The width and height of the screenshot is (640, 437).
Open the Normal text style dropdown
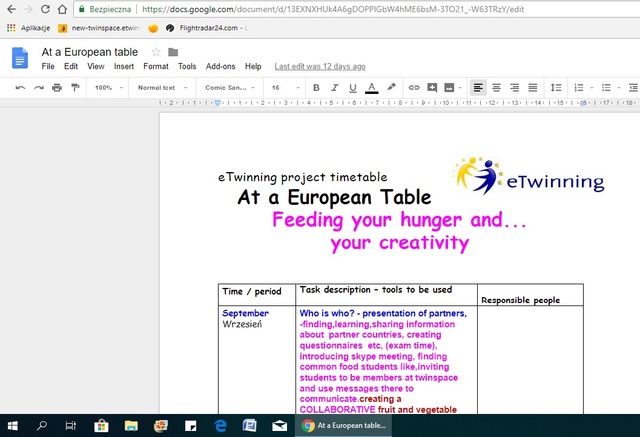[162, 88]
